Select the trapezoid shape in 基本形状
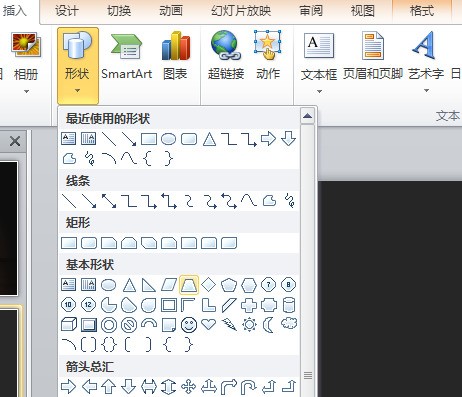The width and height of the screenshot is (462, 397). pyautogui.click(x=189, y=285)
